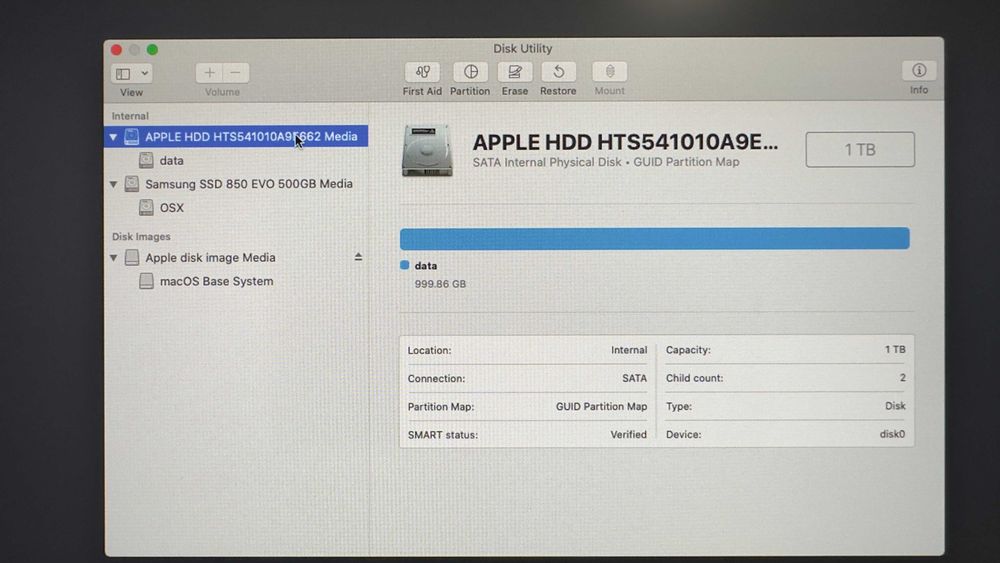Run First Aid on the disk
Screen dimensions: 1000x563
[x=422, y=72]
